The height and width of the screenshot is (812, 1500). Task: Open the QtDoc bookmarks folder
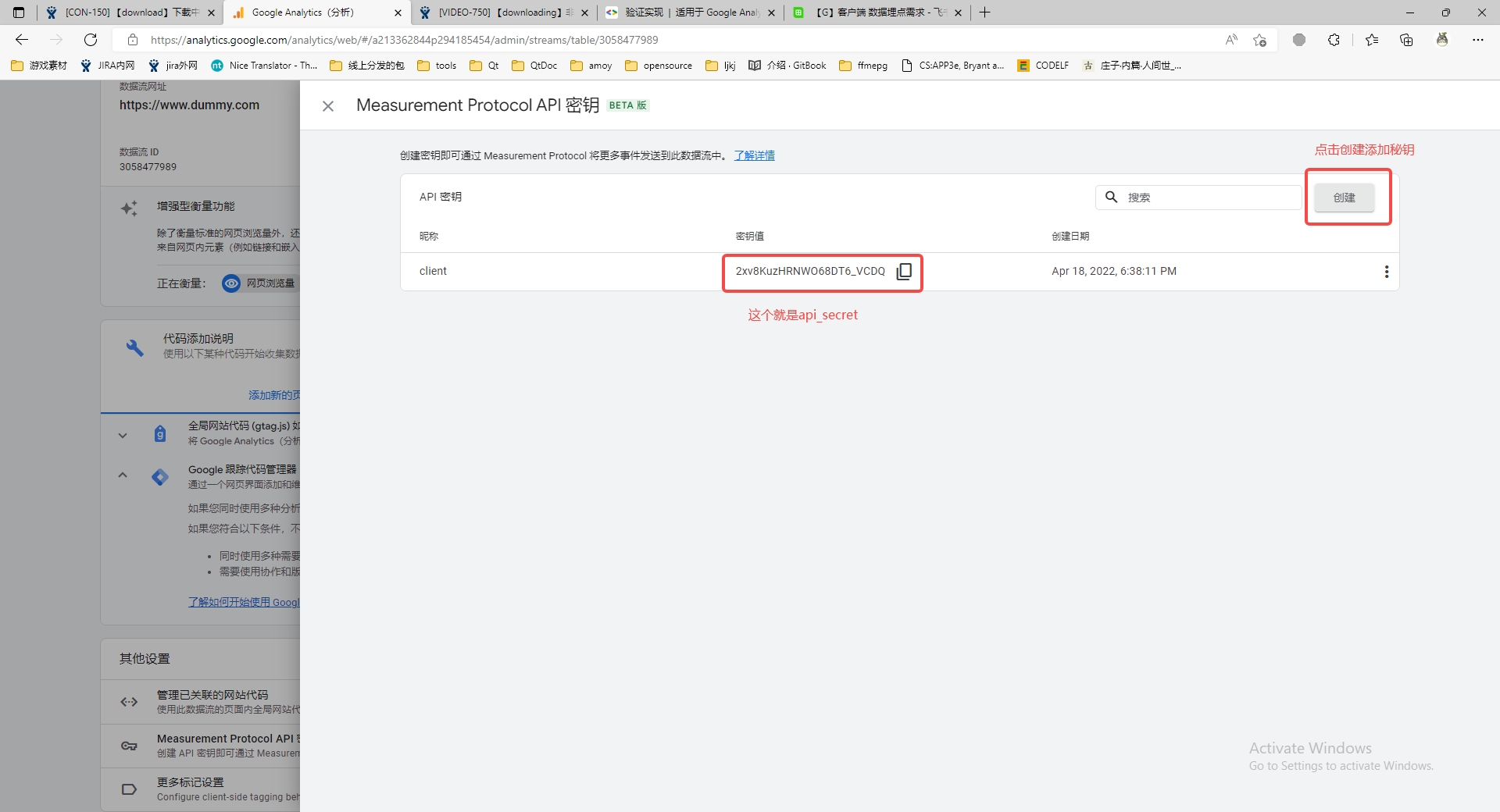coord(534,66)
